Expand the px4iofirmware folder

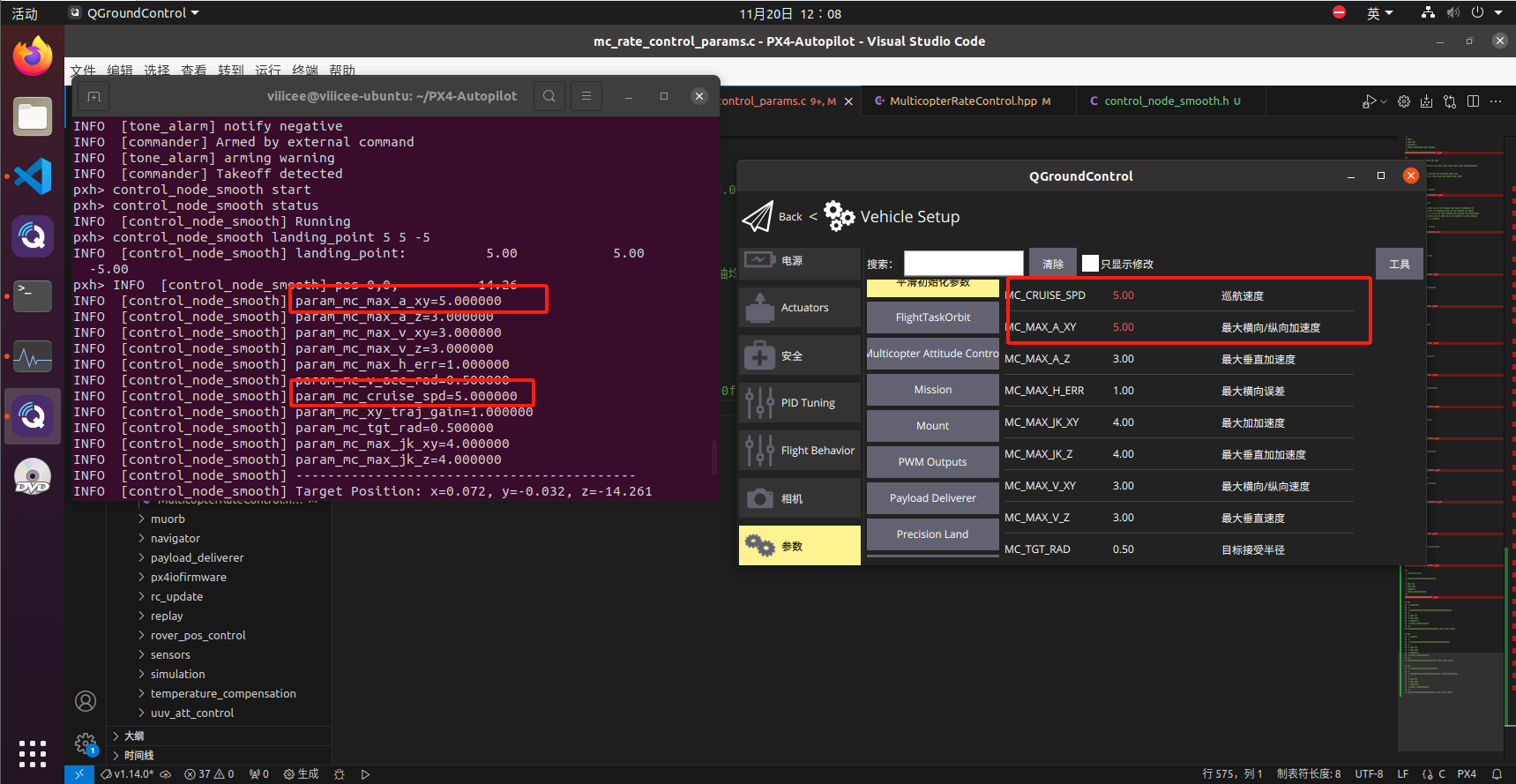pos(188,578)
